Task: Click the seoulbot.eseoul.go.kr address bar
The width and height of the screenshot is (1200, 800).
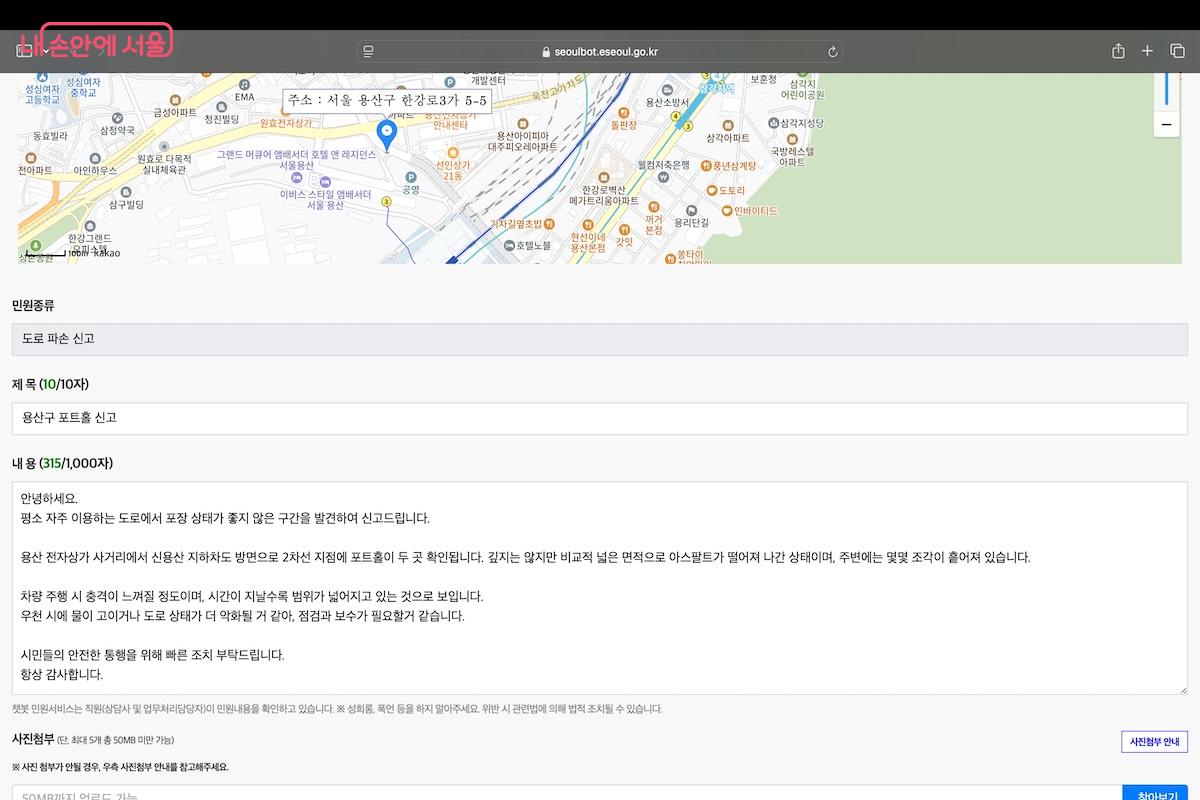Action: [x=600, y=52]
